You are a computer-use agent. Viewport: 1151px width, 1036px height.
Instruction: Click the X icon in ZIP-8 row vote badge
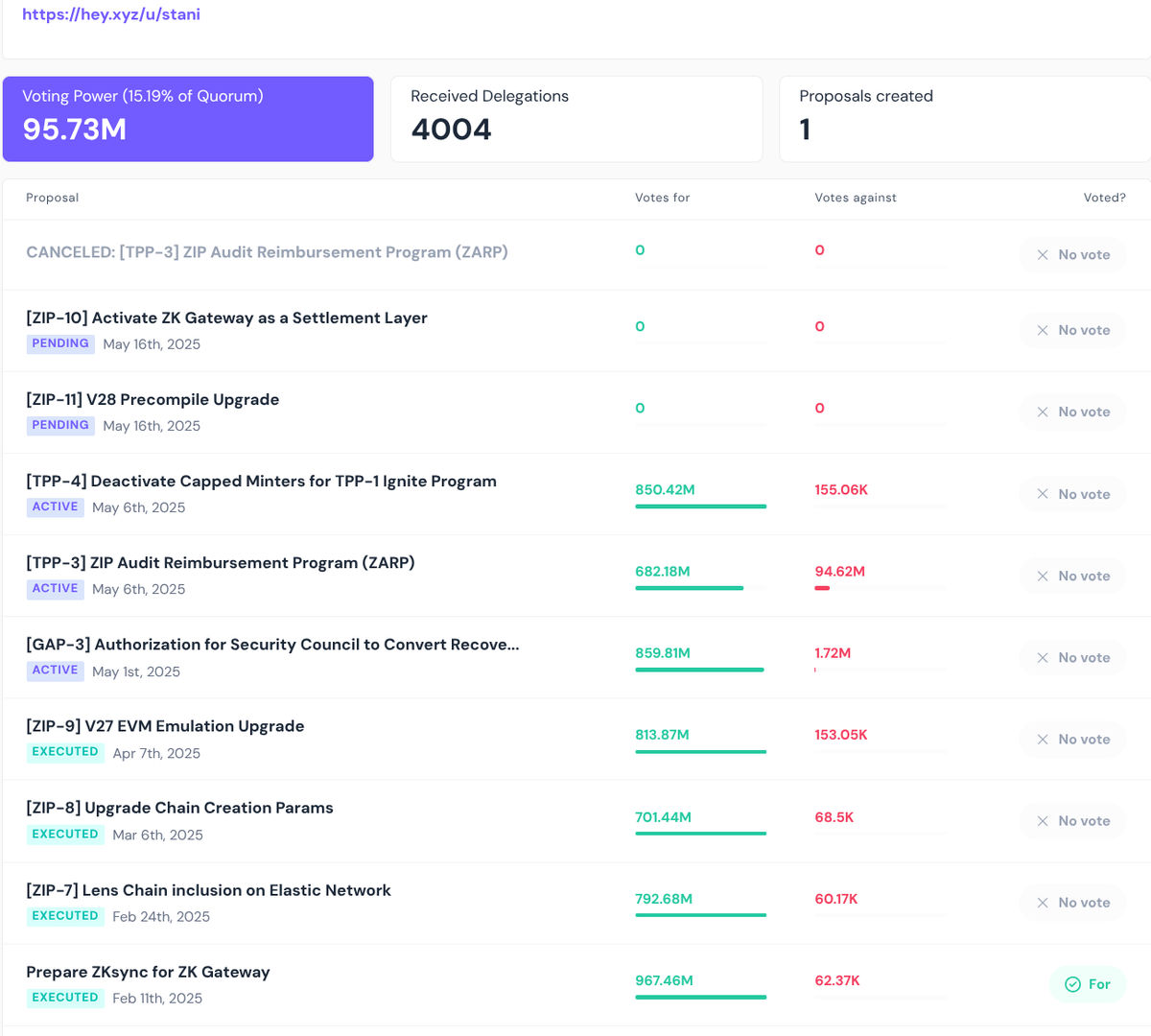(1043, 821)
